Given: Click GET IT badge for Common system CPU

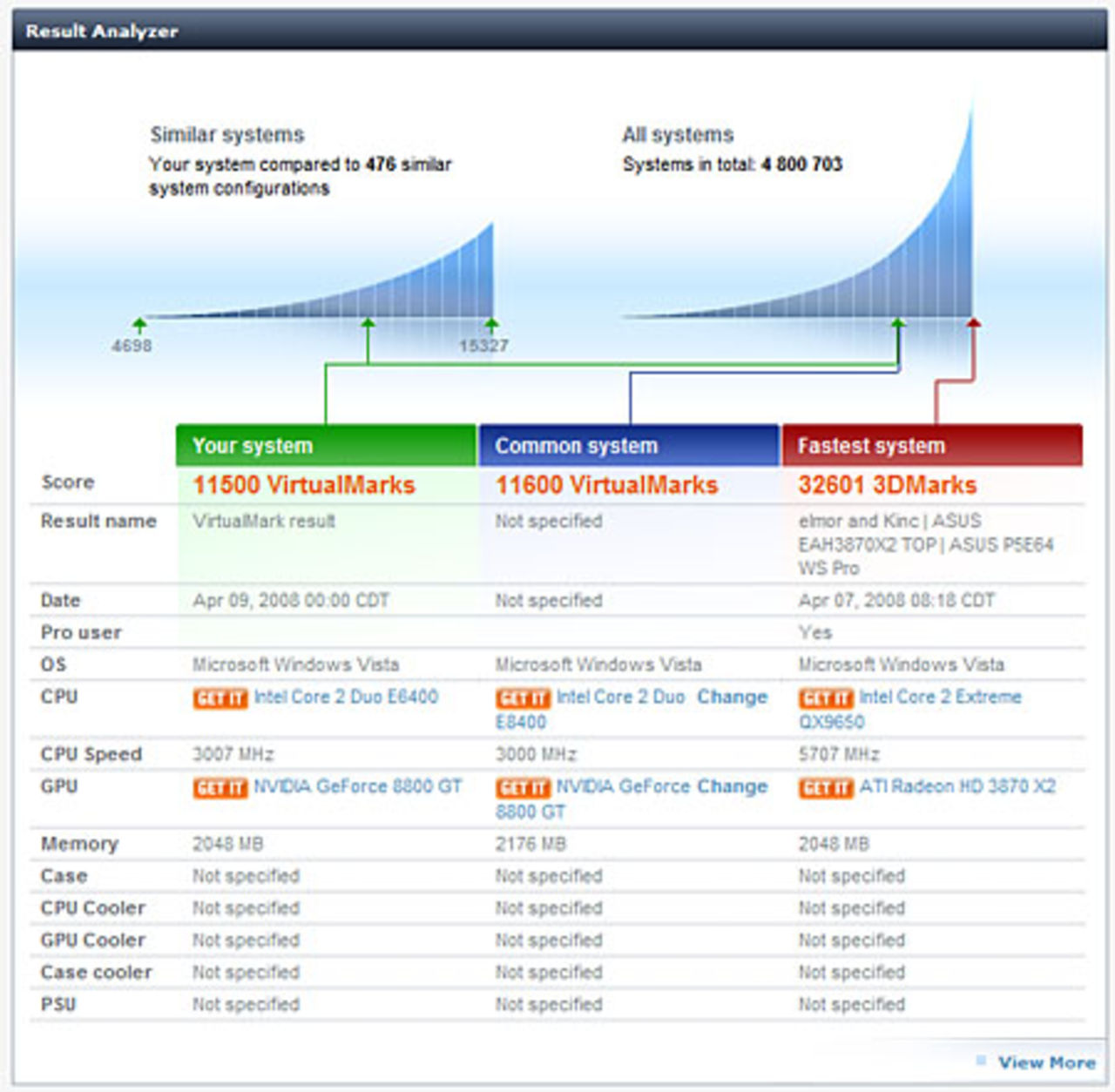Looking at the screenshot, I should 523,698.
